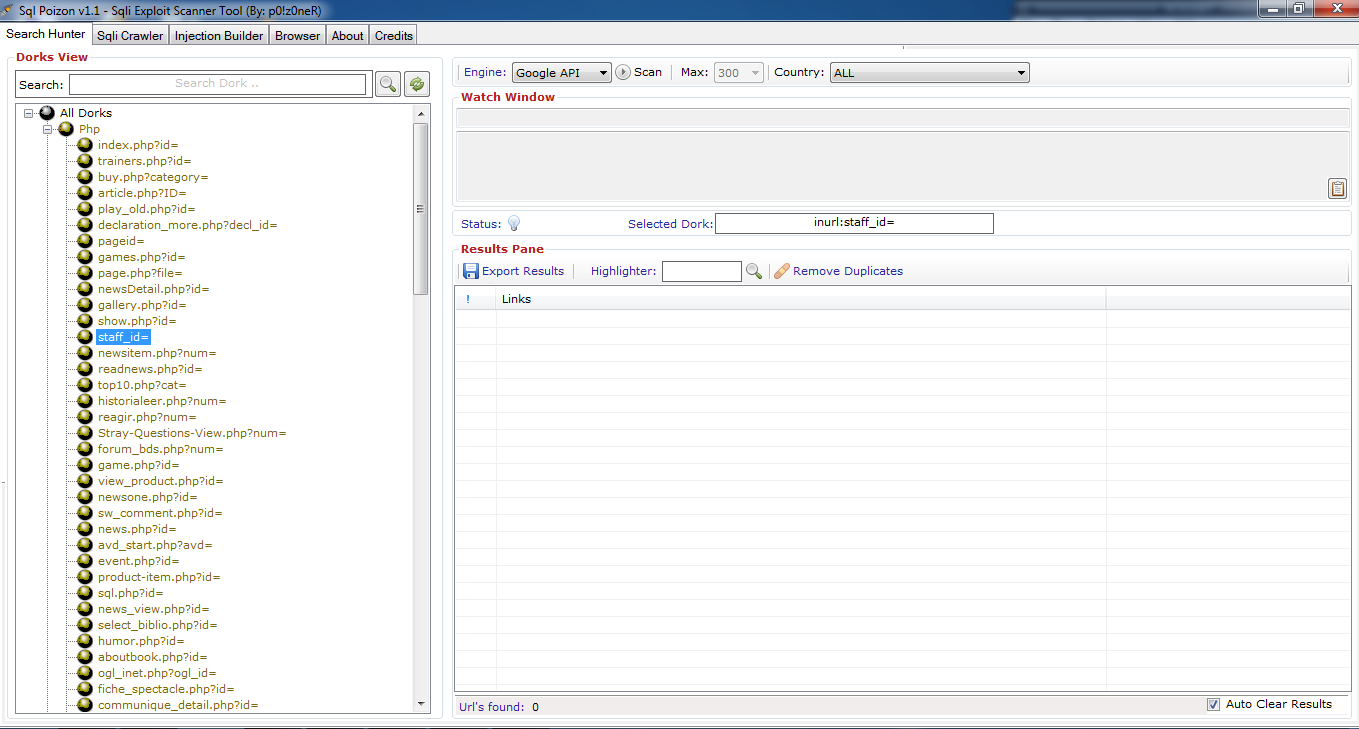Click the sphere icon beside trainers.php?id=
Viewport: 1359px width, 729px height.
(x=85, y=161)
